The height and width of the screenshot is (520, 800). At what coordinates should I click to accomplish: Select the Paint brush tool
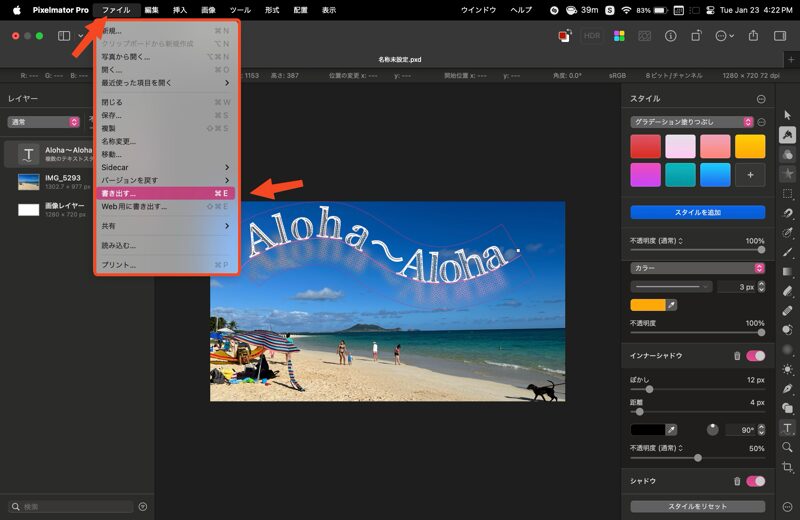click(x=787, y=252)
